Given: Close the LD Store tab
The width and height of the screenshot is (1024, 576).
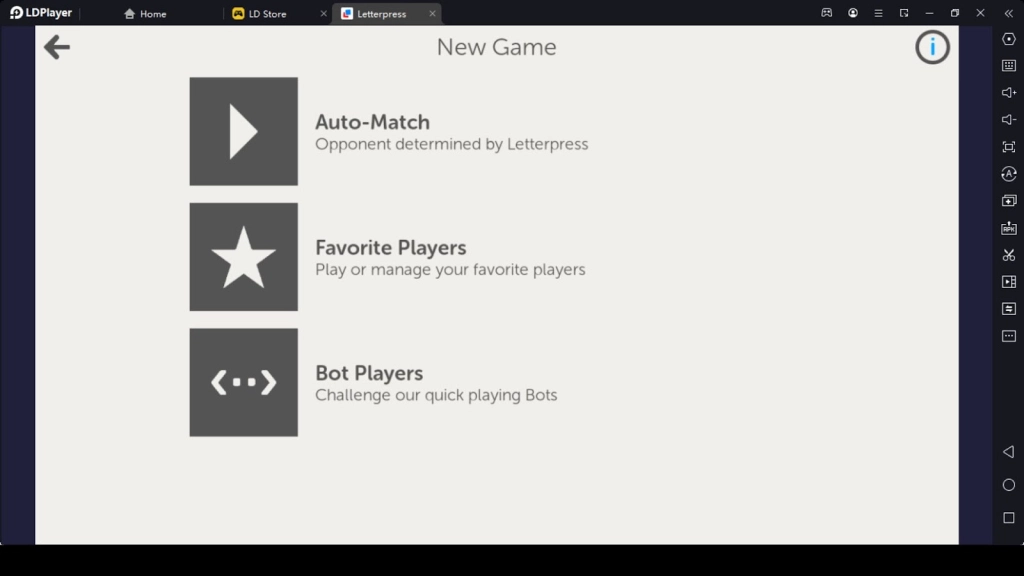Looking at the screenshot, I should point(323,14).
